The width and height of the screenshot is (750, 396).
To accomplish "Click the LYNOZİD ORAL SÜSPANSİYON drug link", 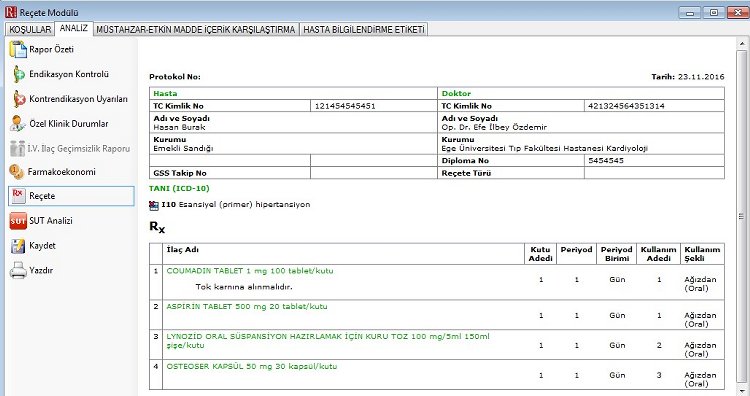I will click(328, 341).
